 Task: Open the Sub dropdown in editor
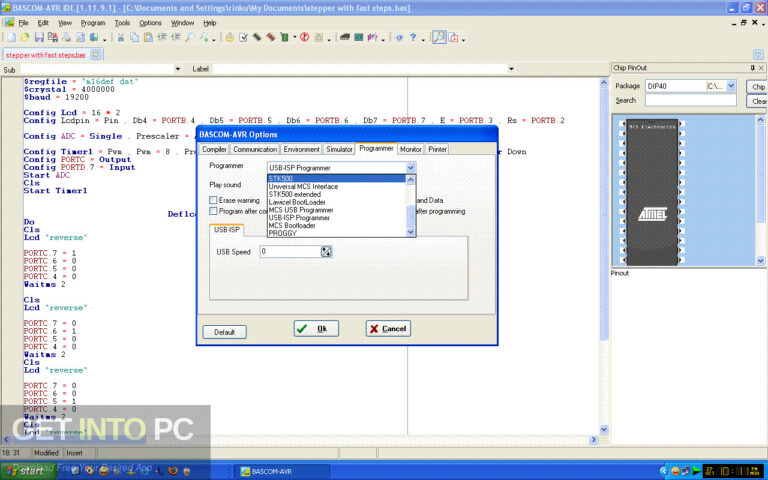tap(177, 69)
